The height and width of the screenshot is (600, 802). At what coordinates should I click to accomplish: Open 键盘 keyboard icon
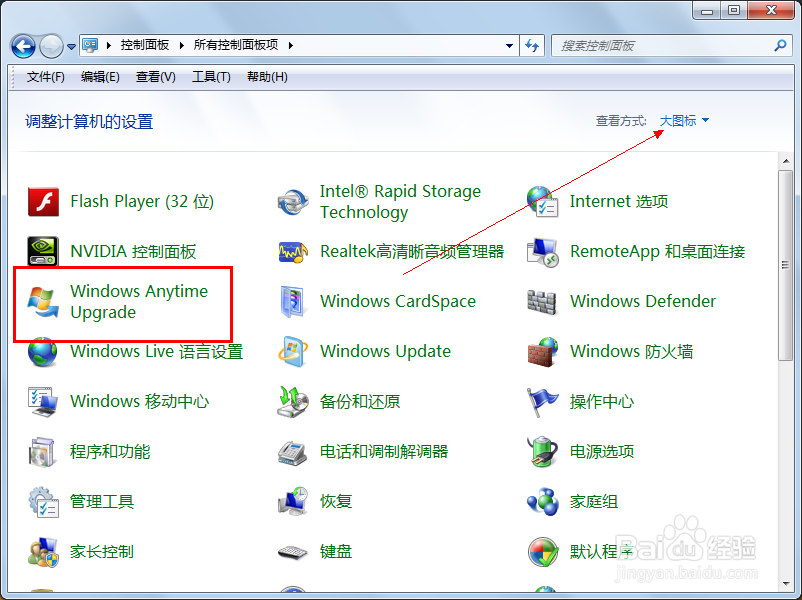click(x=293, y=552)
